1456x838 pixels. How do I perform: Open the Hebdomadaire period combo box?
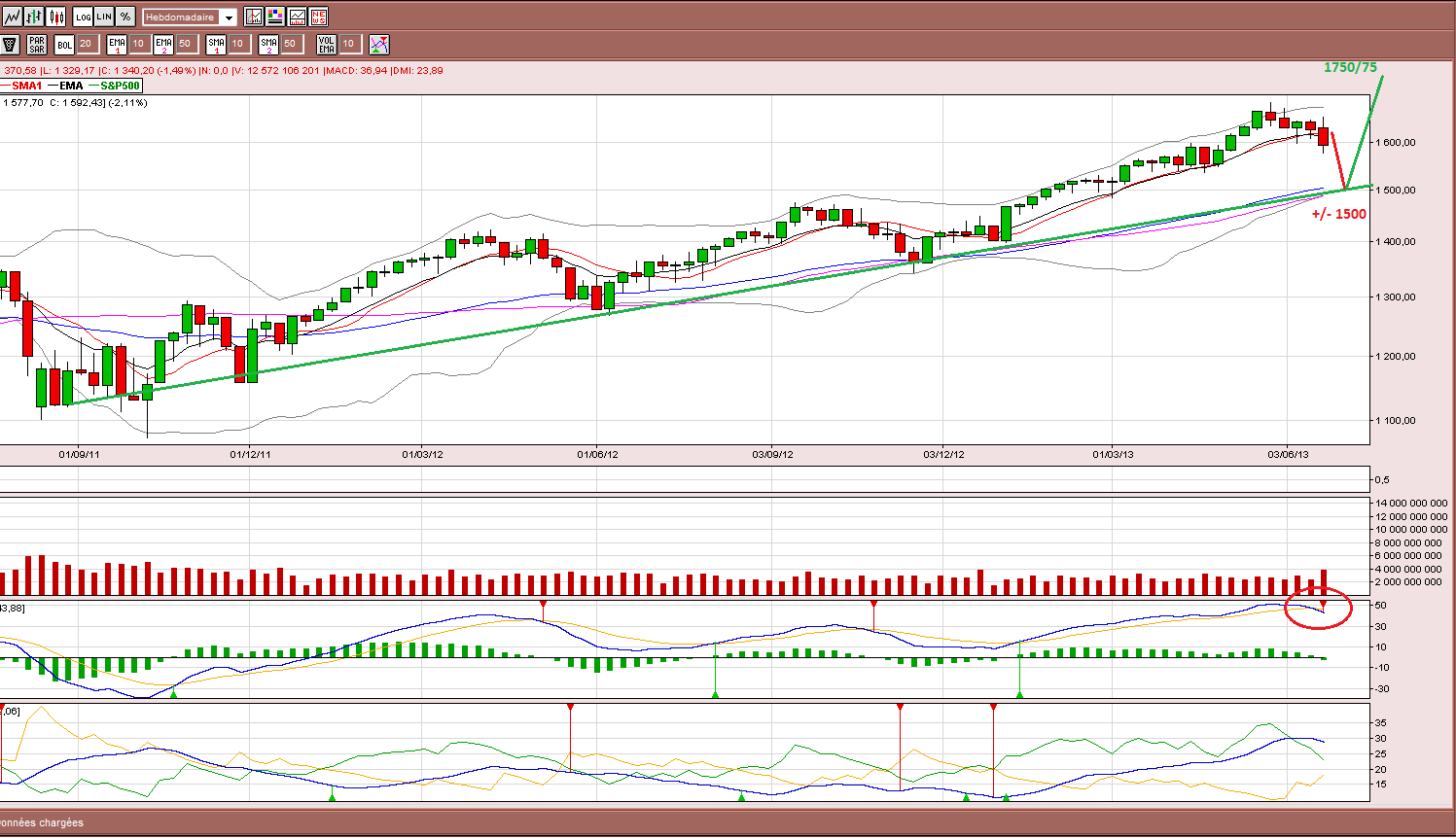(189, 17)
